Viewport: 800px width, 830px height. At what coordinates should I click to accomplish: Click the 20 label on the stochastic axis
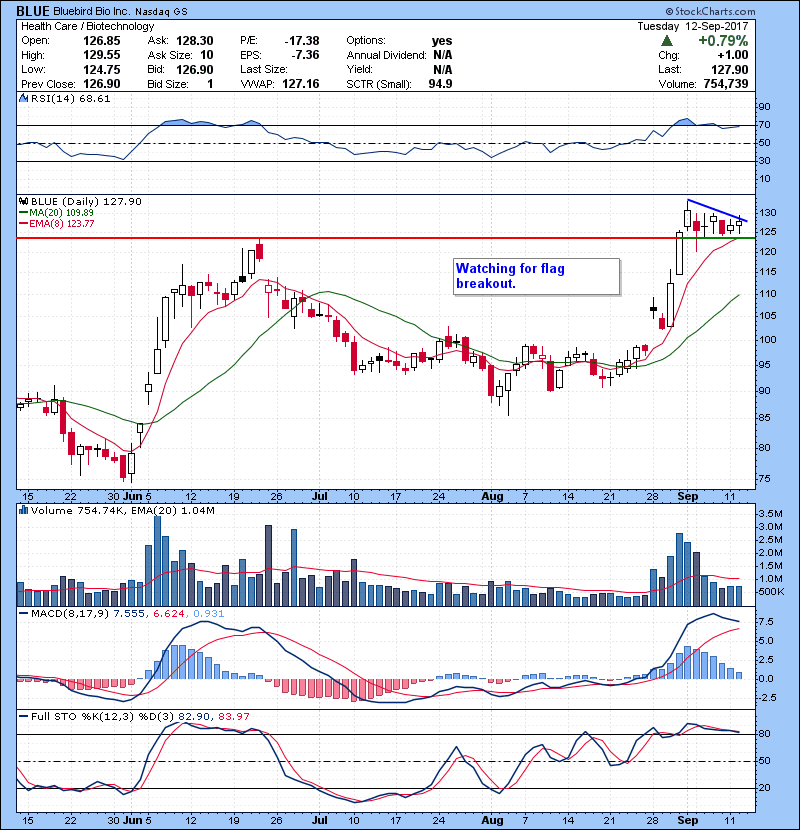[x=765, y=788]
